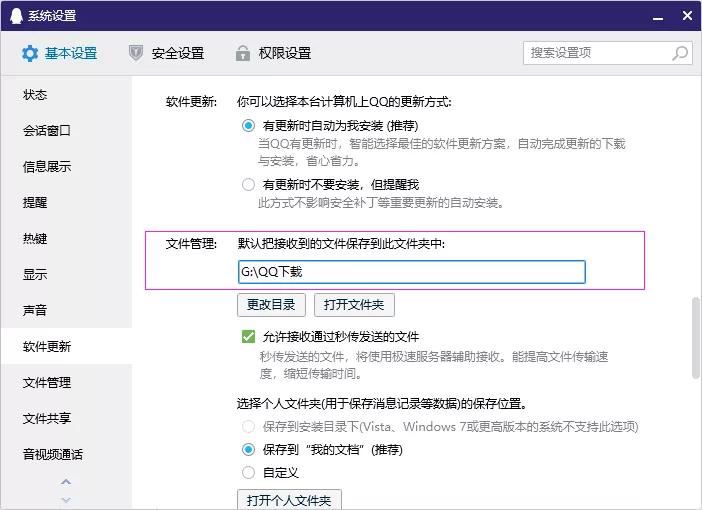
Task: Click the 系统设置 window title text
Action: [52, 16]
